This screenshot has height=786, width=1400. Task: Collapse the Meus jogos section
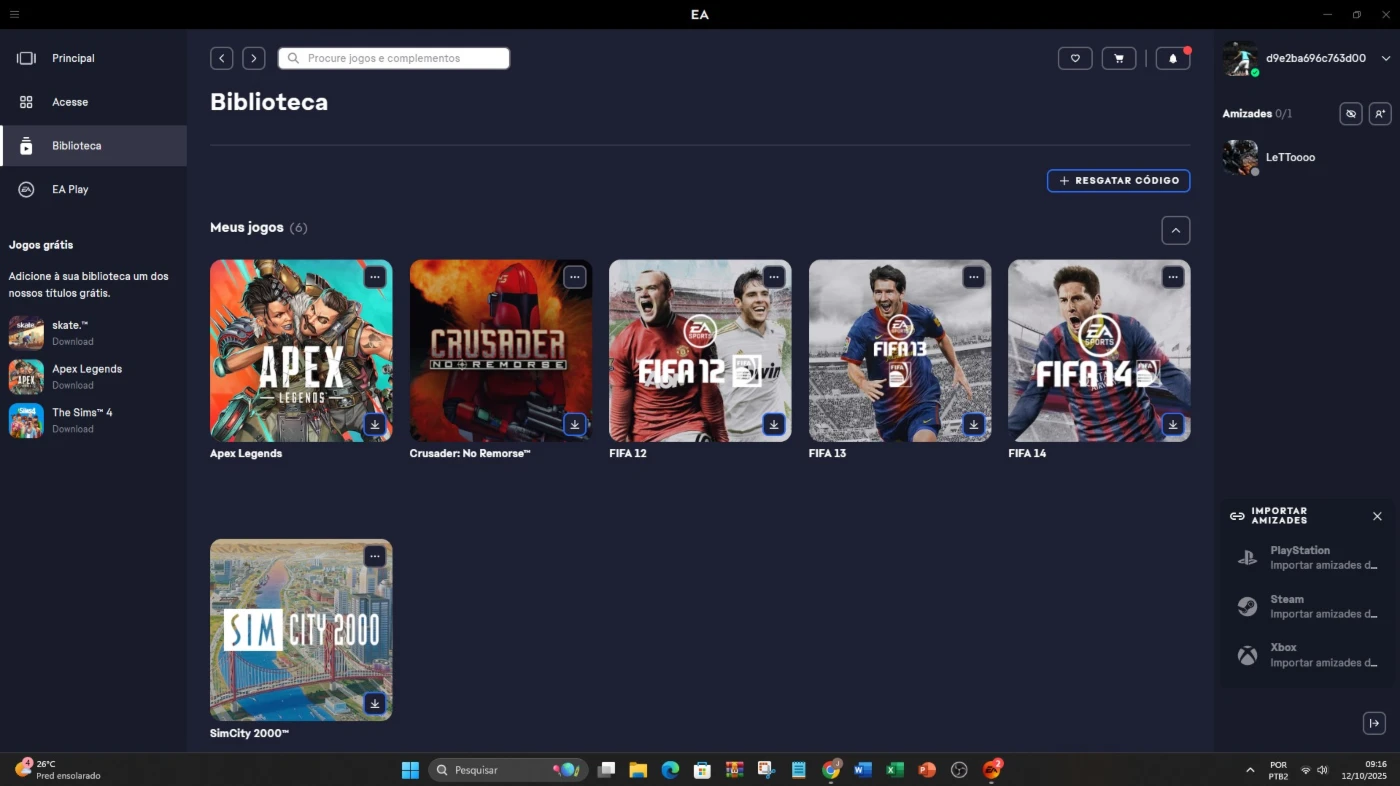click(1175, 231)
